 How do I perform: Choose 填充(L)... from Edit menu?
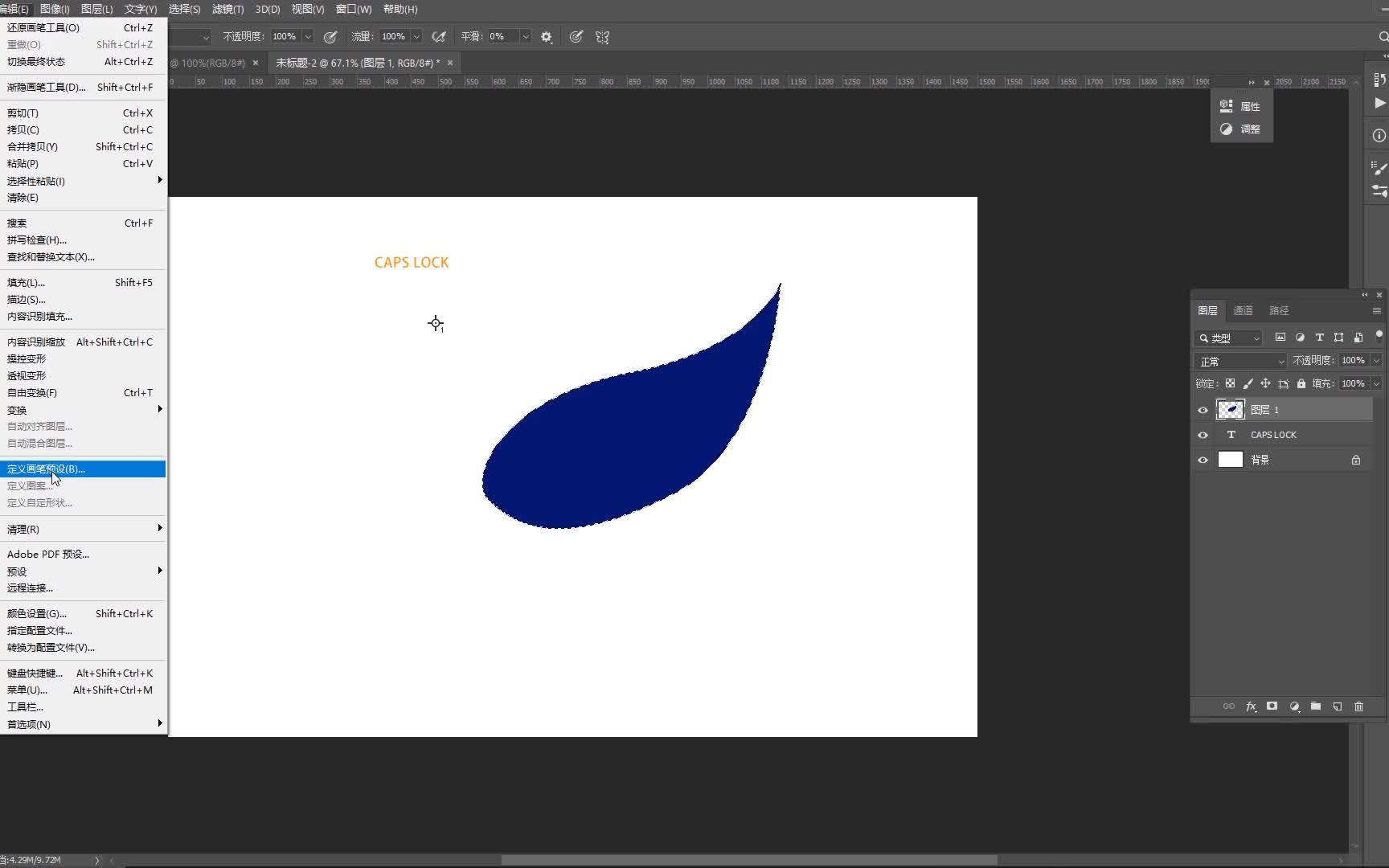(x=84, y=283)
